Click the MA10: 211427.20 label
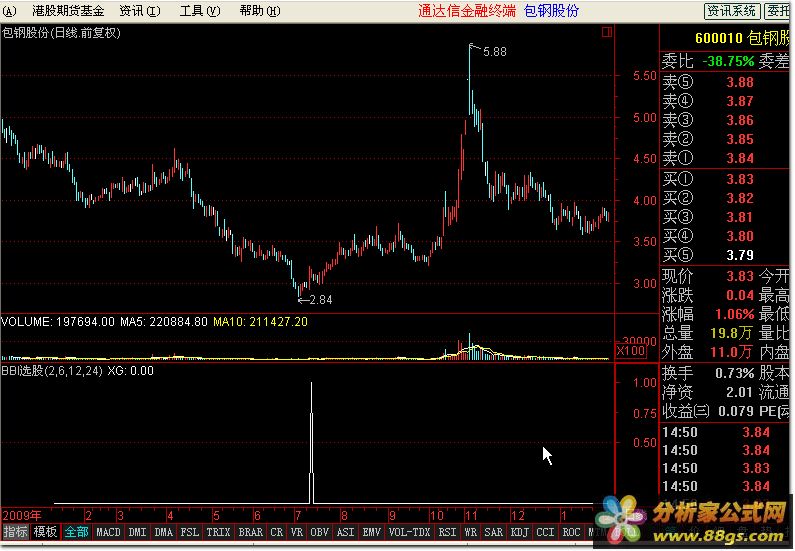This screenshot has width=795, height=551. point(260,322)
